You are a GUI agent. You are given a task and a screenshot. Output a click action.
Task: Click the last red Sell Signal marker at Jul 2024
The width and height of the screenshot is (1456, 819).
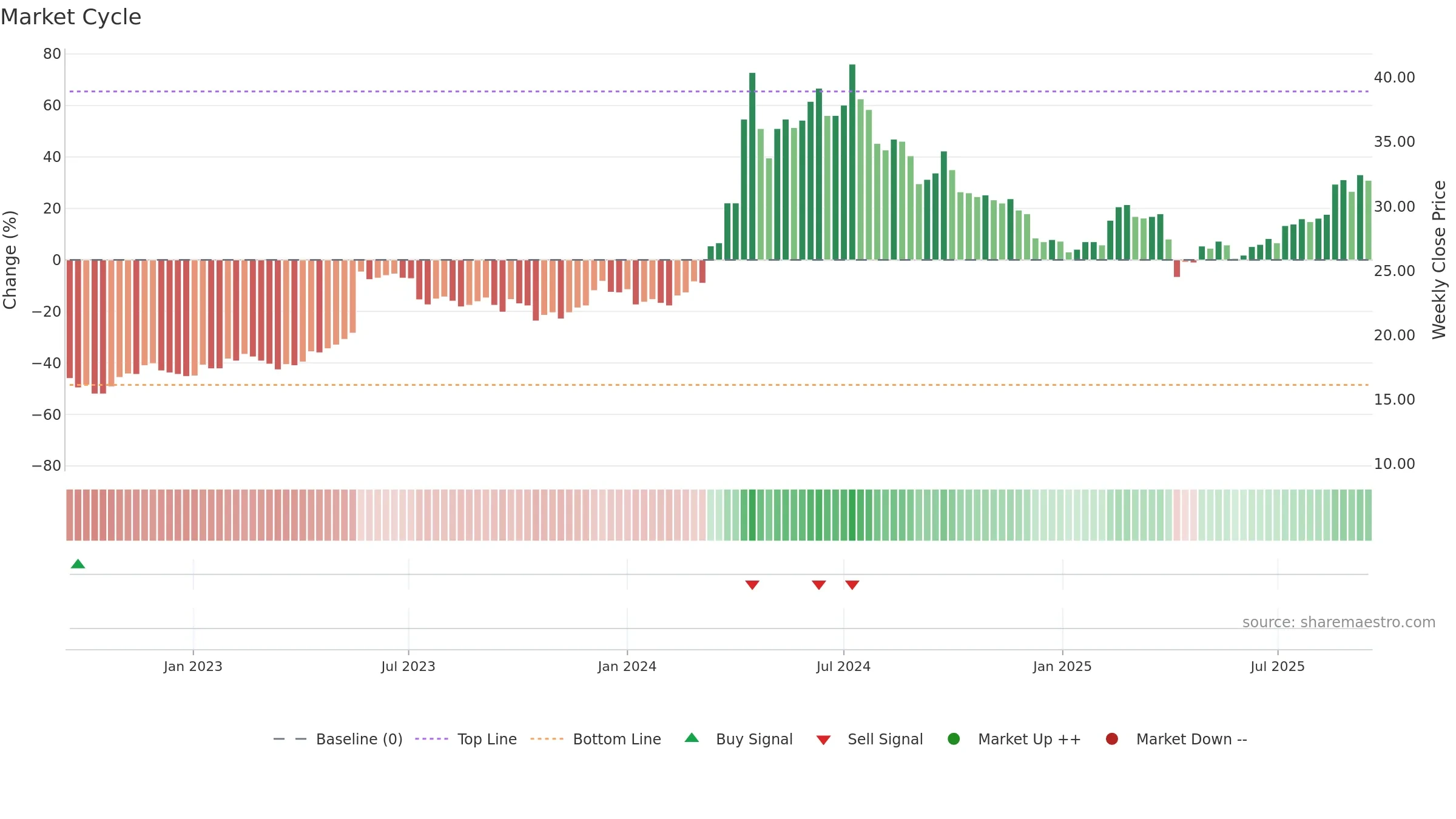click(852, 585)
